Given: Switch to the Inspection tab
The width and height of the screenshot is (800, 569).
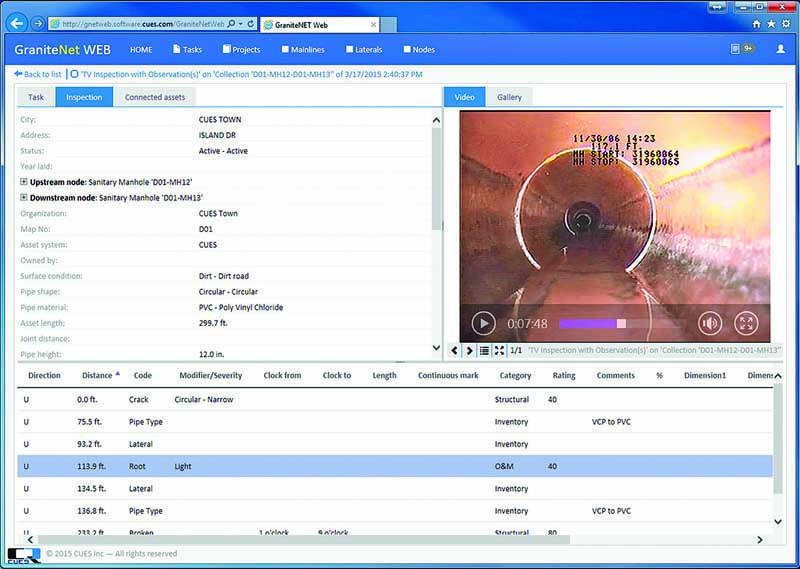Looking at the screenshot, I should pos(84,97).
